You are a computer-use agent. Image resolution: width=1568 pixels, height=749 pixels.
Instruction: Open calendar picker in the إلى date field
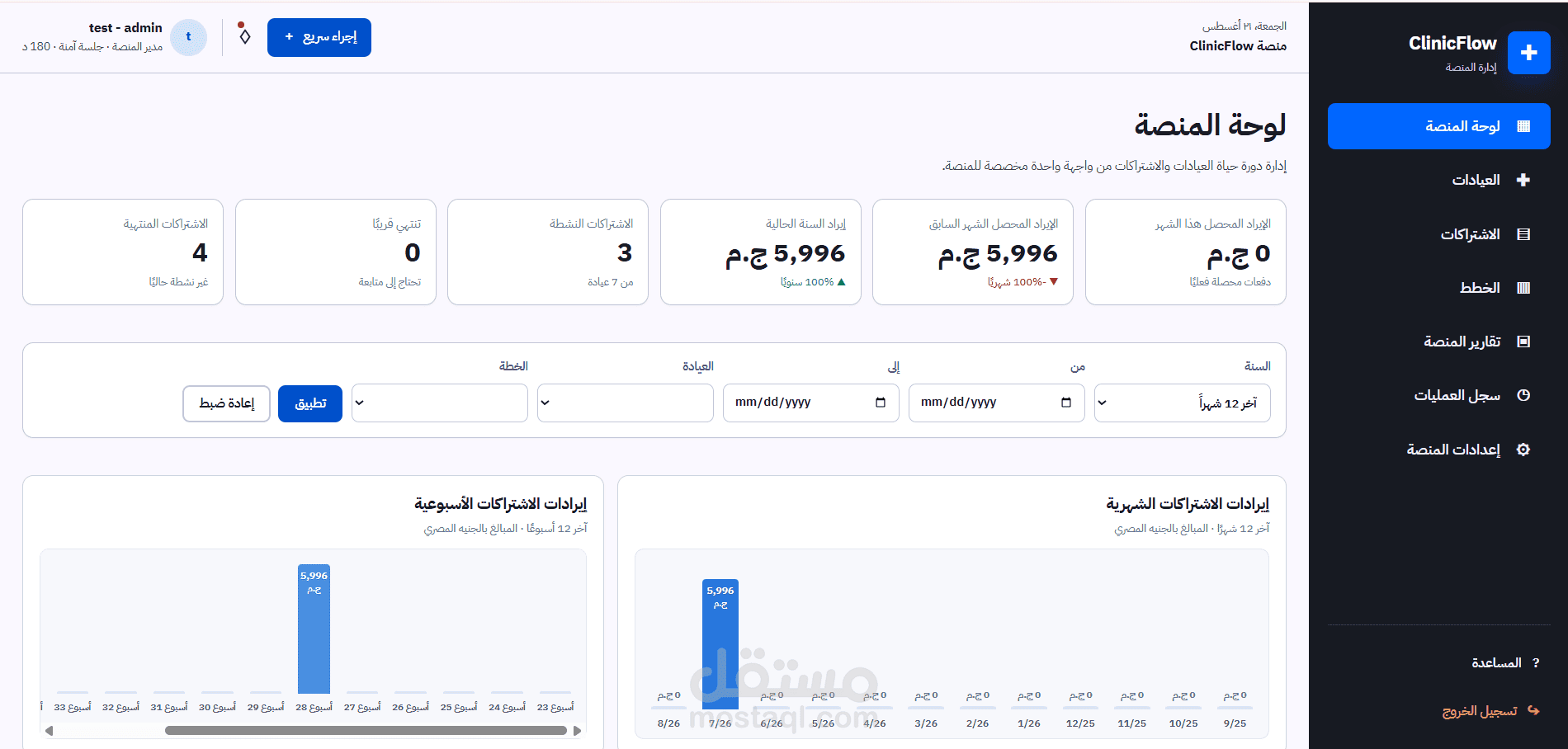point(881,403)
